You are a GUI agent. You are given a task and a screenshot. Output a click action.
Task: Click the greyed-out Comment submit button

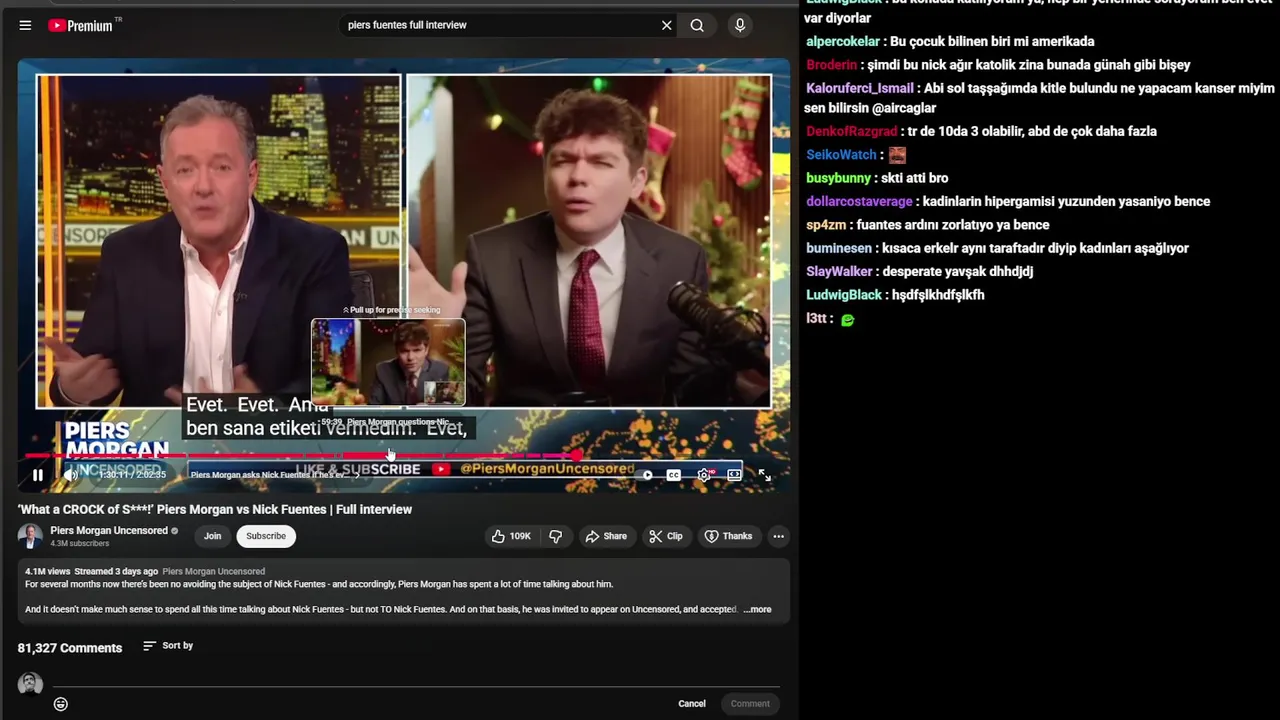[750, 704]
